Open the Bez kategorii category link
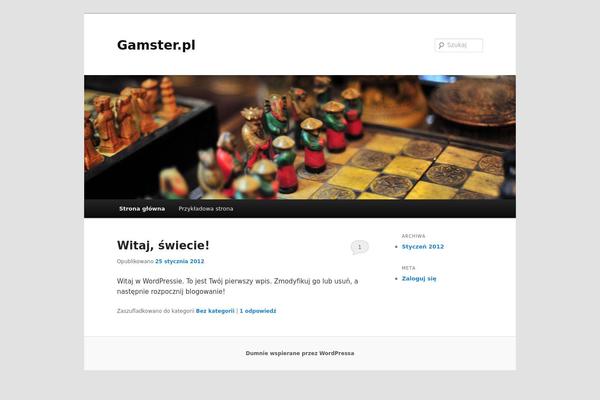600x400 pixels. click(215, 311)
